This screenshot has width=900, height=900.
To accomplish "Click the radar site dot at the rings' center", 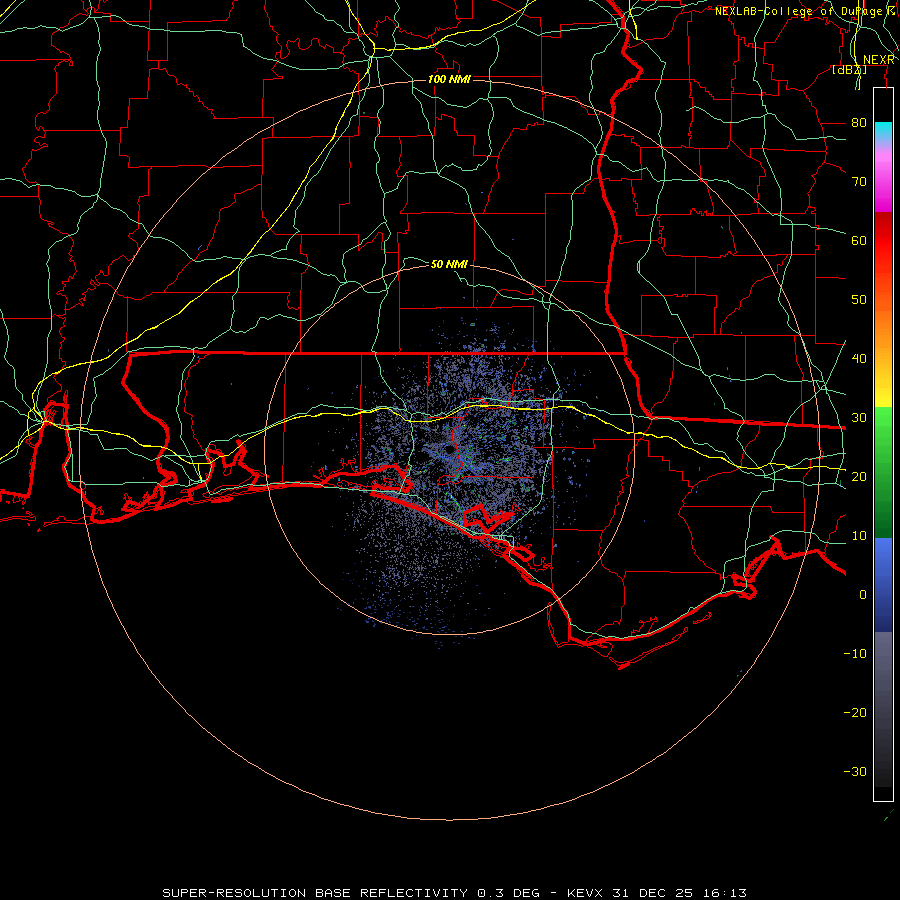I will (x=449, y=450).
